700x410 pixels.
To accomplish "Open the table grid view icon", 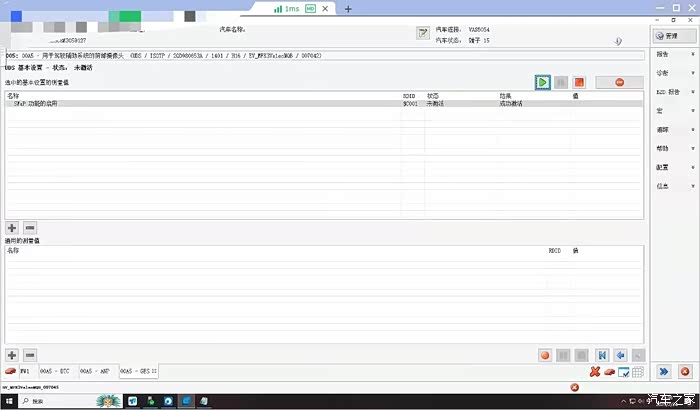I will point(637,372).
